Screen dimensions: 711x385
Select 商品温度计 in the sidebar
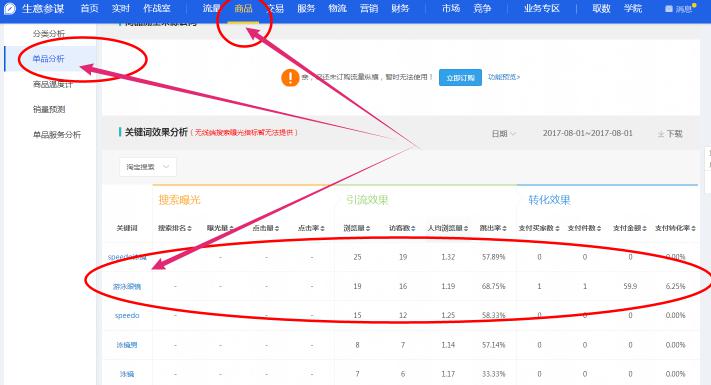click(x=53, y=84)
